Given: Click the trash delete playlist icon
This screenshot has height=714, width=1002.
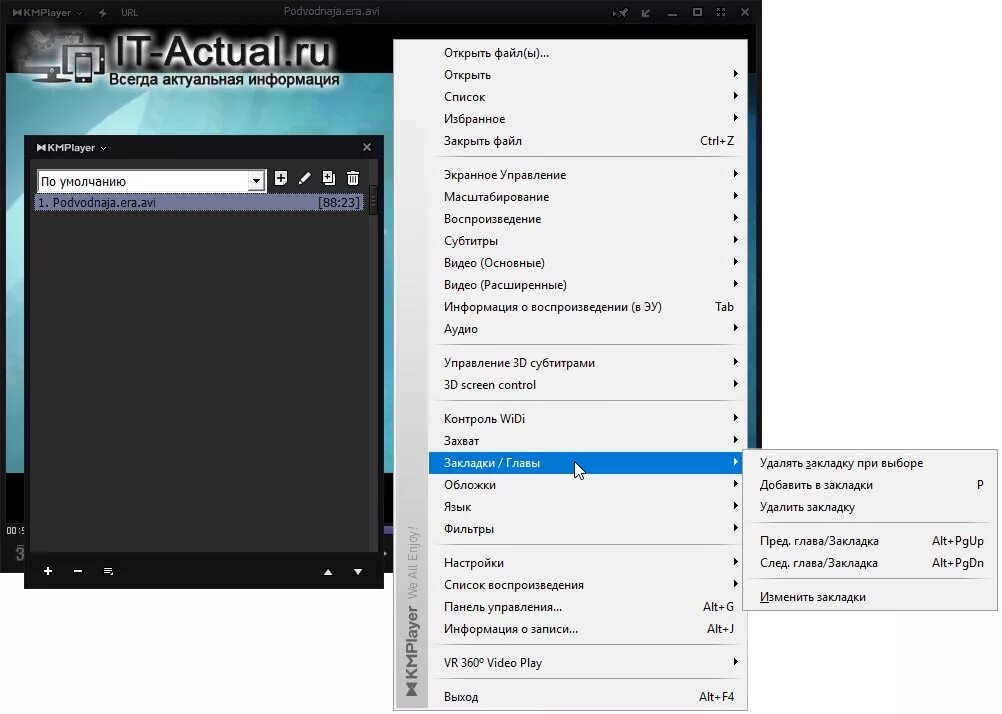Looking at the screenshot, I should (353, 178).
